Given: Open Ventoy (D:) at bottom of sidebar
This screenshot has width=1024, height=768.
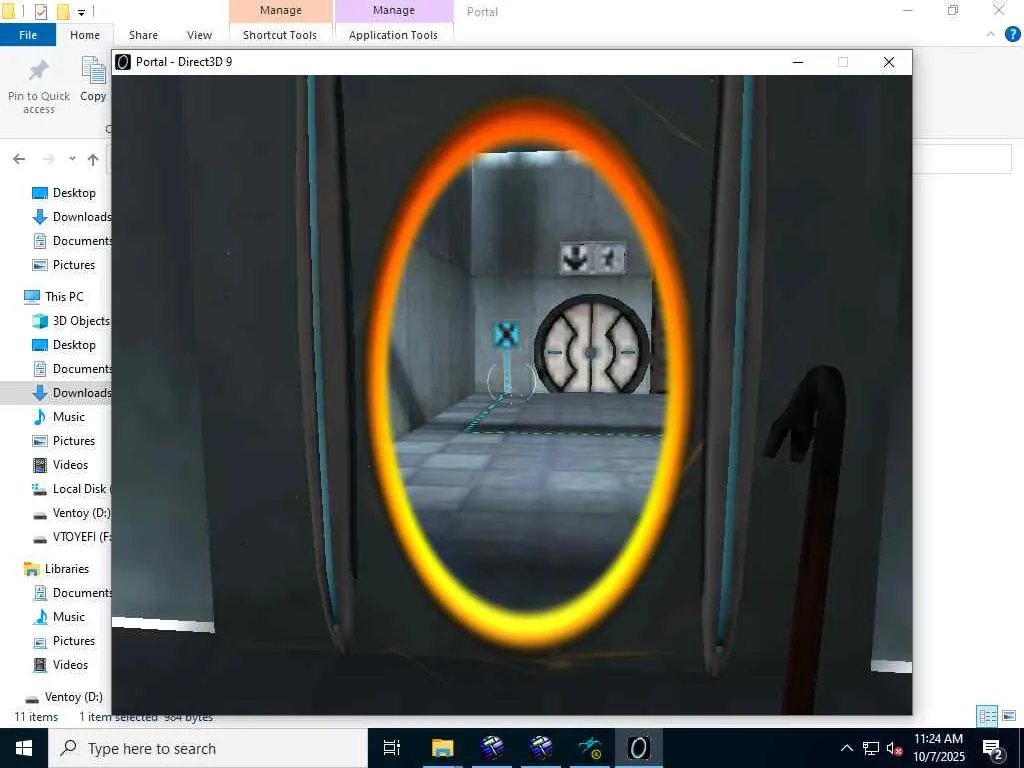Looking at the screenshot, I should 73,697.
